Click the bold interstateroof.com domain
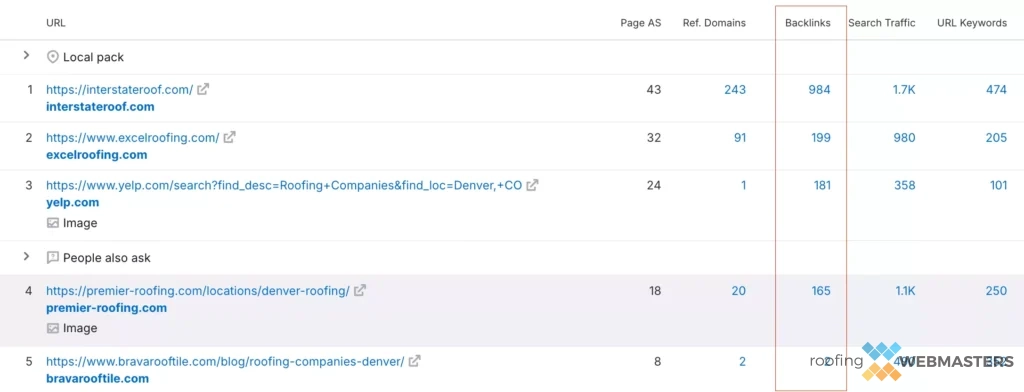Image resolution: width=1024 pixels, height=392 pixels. (x=101, y=106)
